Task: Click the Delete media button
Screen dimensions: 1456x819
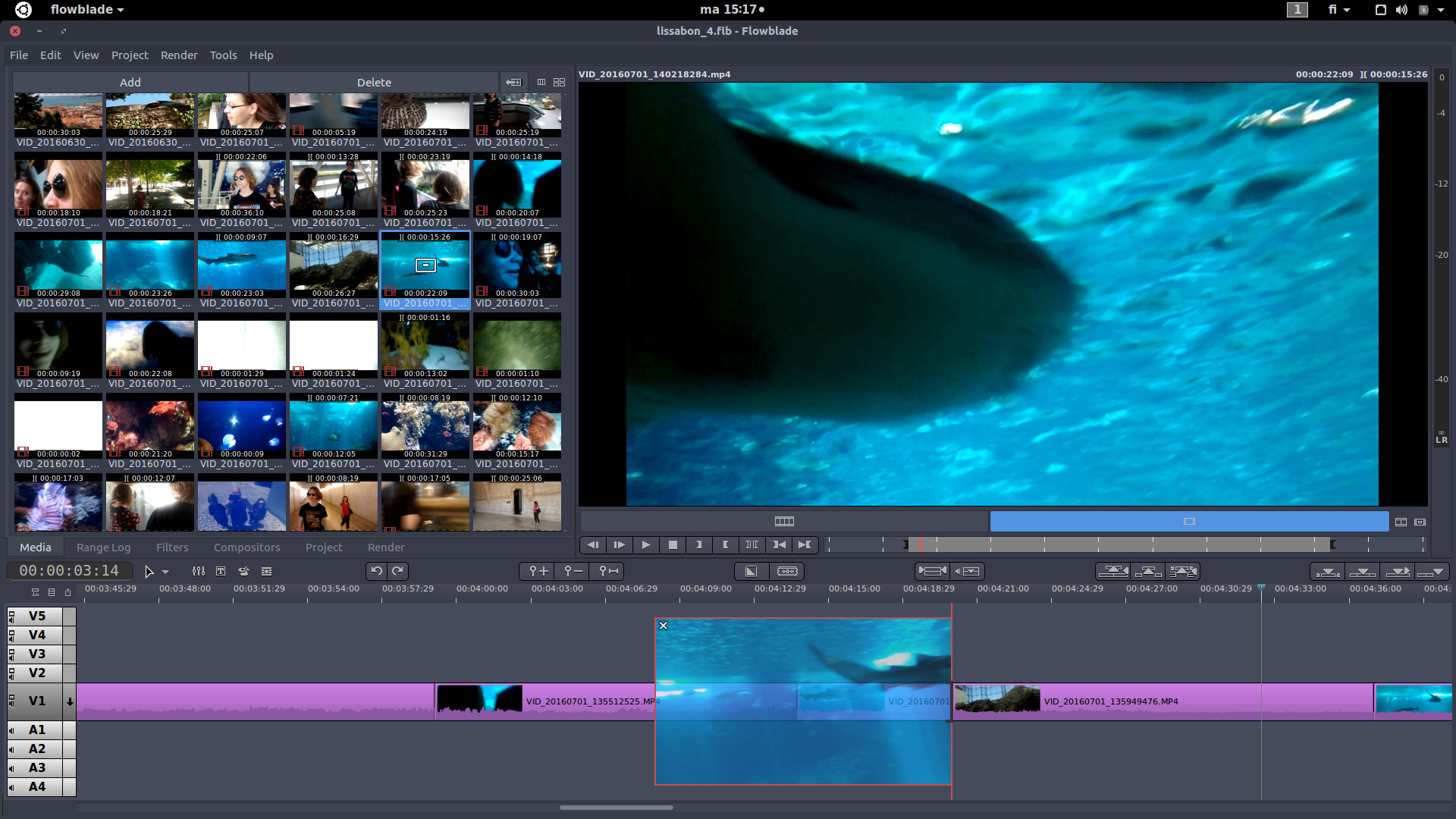Action: tap(374, 82)
